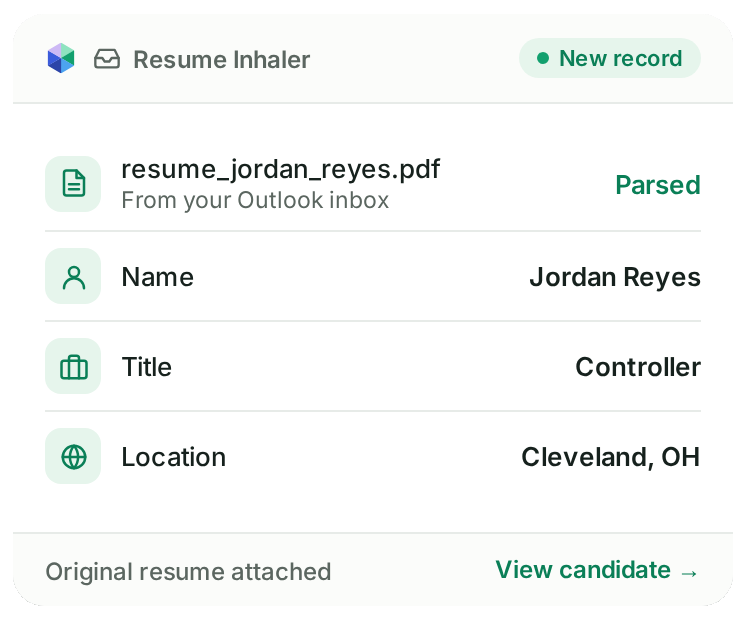The width and height of the screenshot is (748, 619).
Task: Select the resume_jordan_reyes.pdf file name
Action: (x=280, y=169)
